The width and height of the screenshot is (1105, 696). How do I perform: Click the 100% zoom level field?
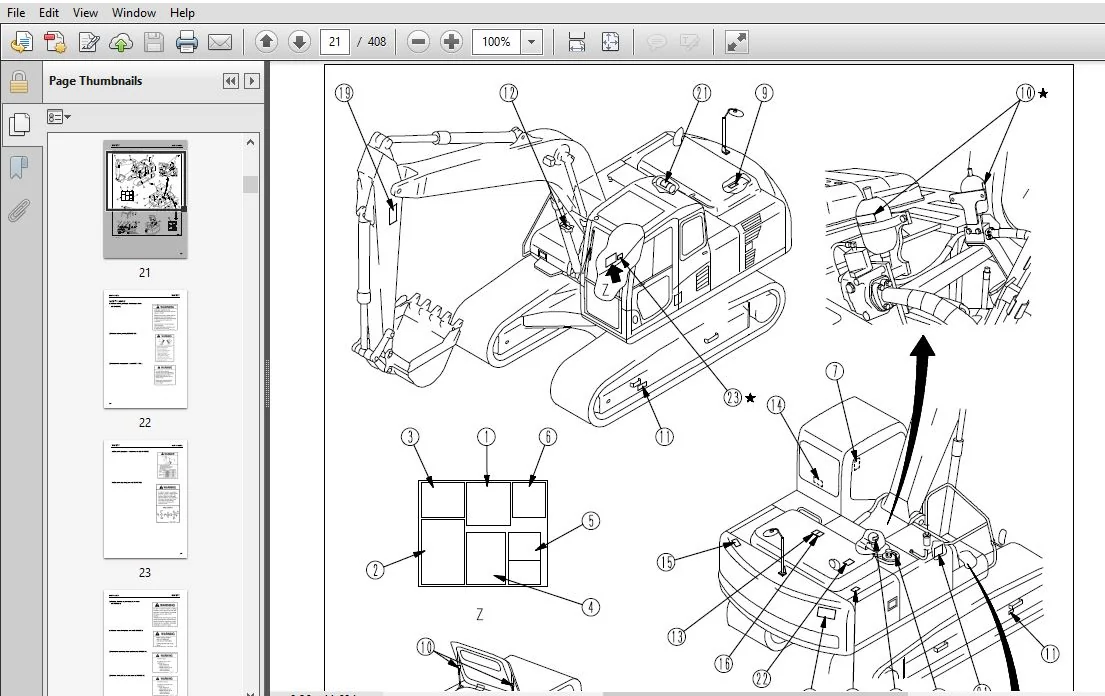coord(496,42)
